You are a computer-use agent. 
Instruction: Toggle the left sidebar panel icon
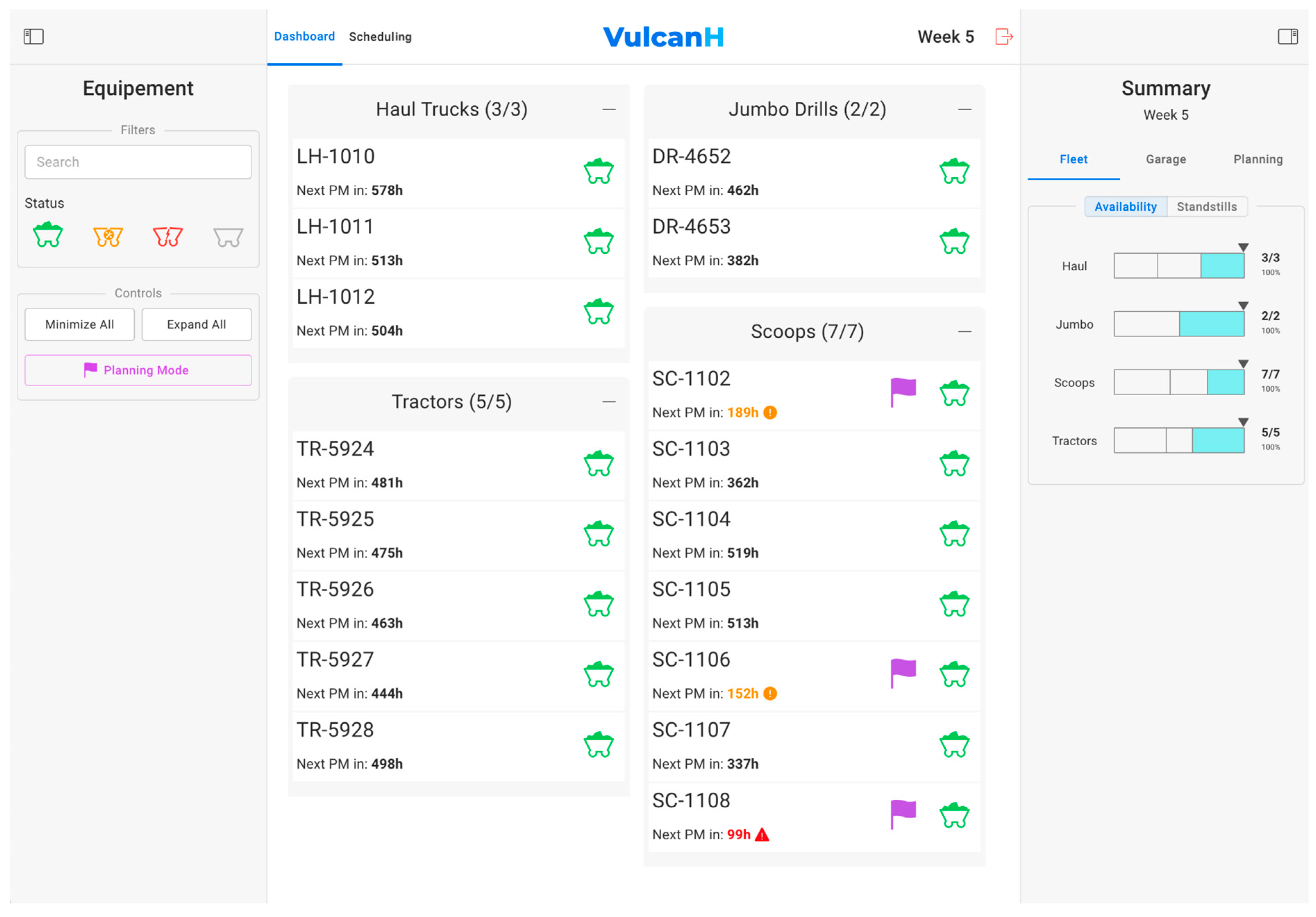click(33, 37)
